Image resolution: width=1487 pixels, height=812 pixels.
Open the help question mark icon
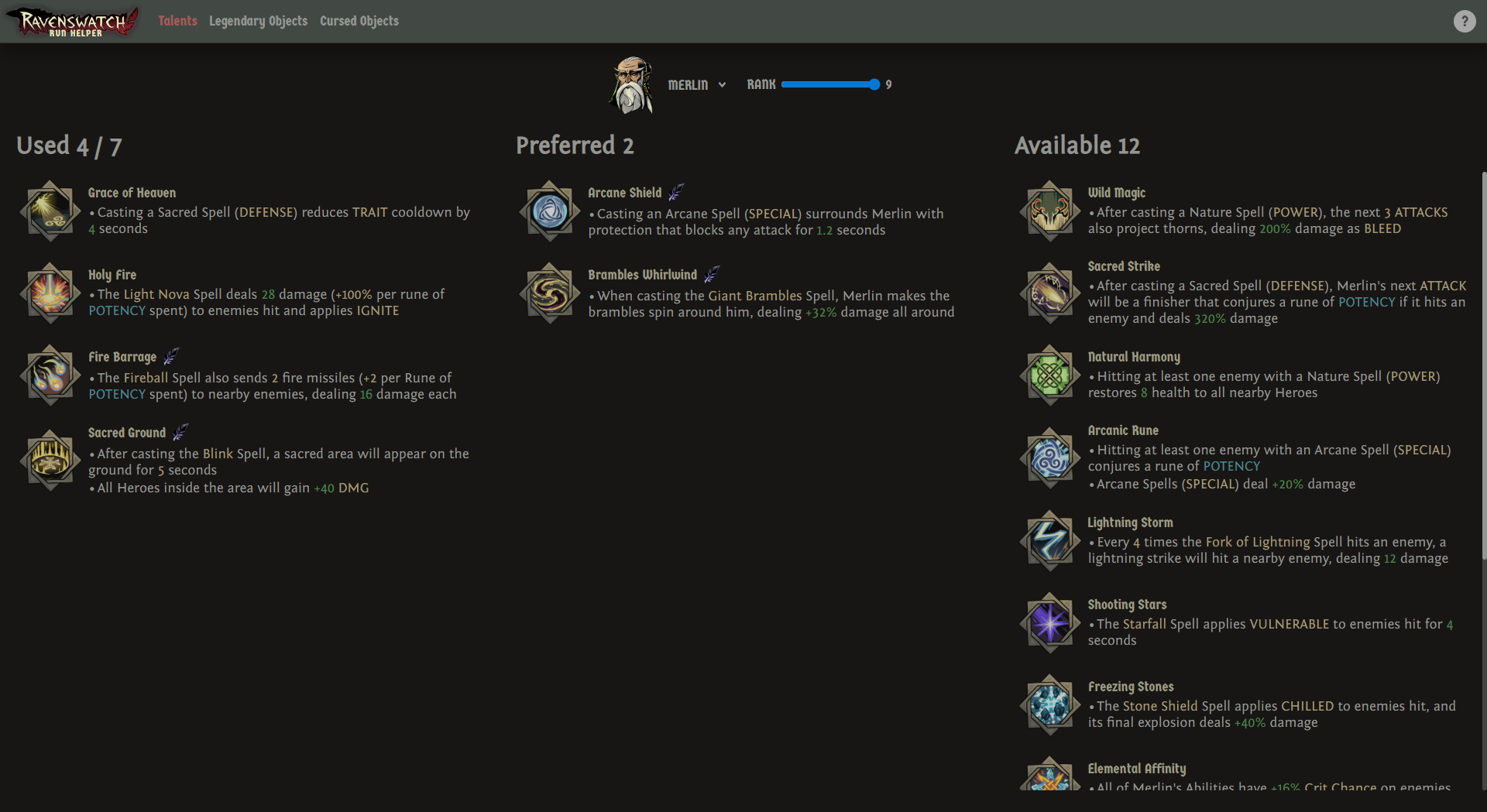1464,21
